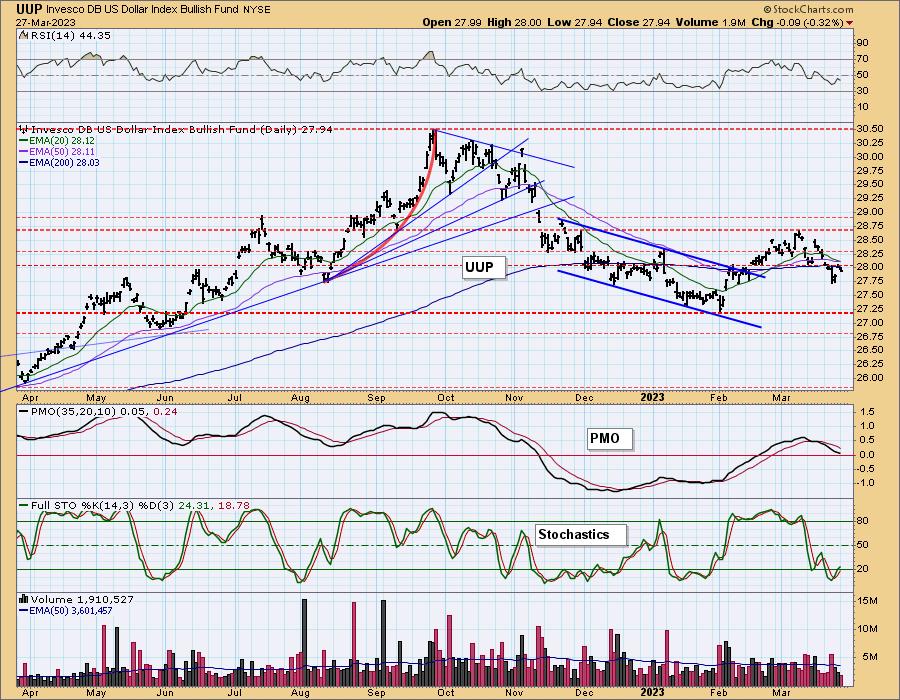Click the Low 27.94 value
The width and height of the screenshot is (900, 700).
pyautogui.click(x=575, y=22)
